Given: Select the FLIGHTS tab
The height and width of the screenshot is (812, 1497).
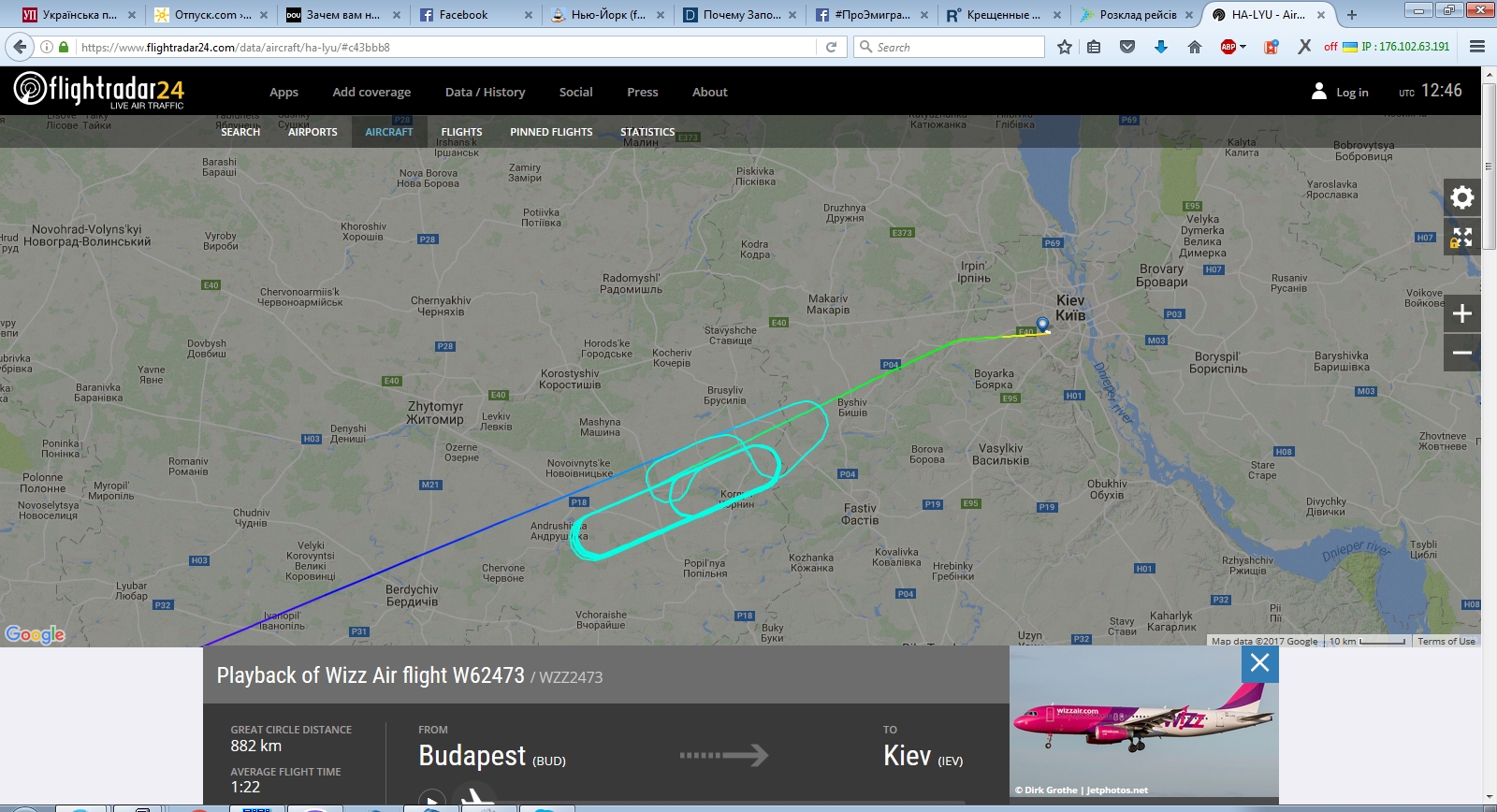Looking at the screenshot, I should (x=461, y=132).
